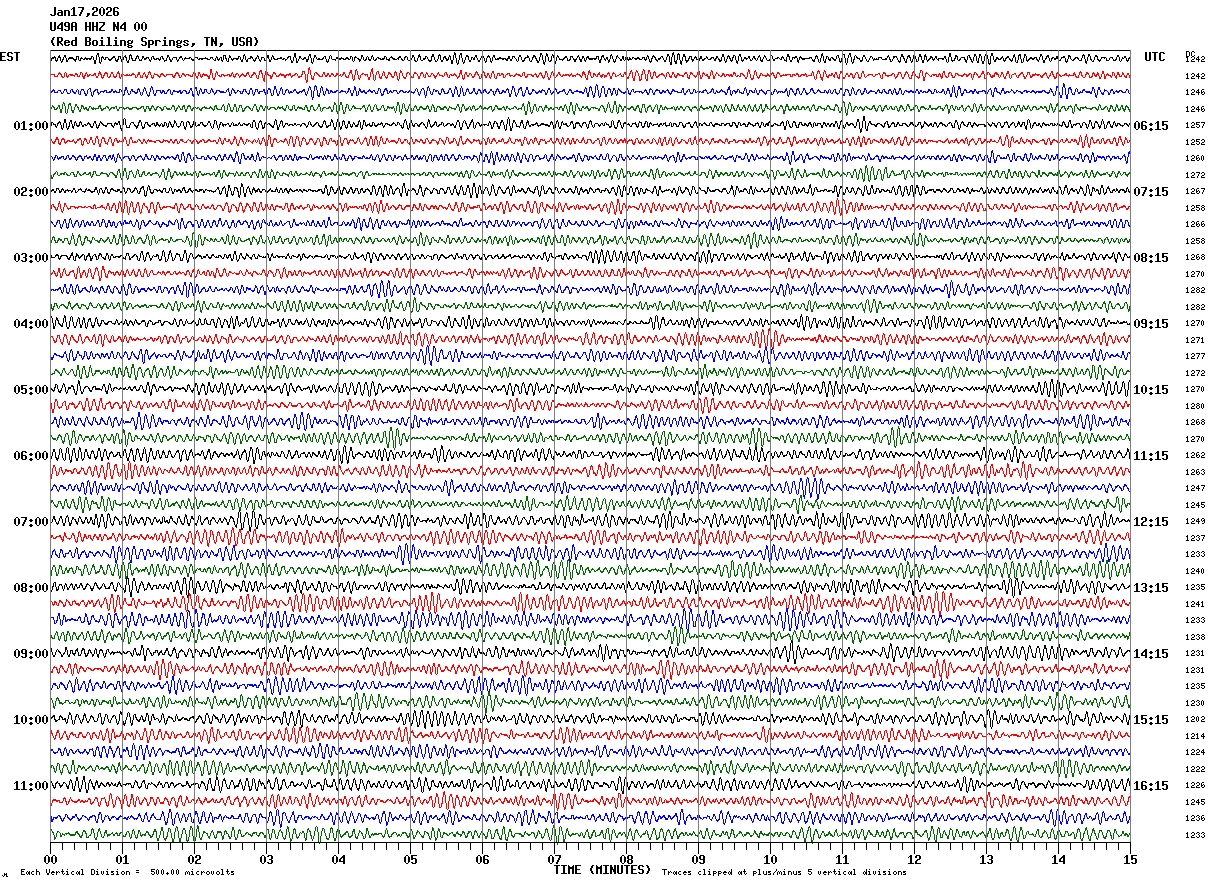1210x886 pixels.
Task: Pick the '08:15' UTC time label
Action: (1152, 258)
